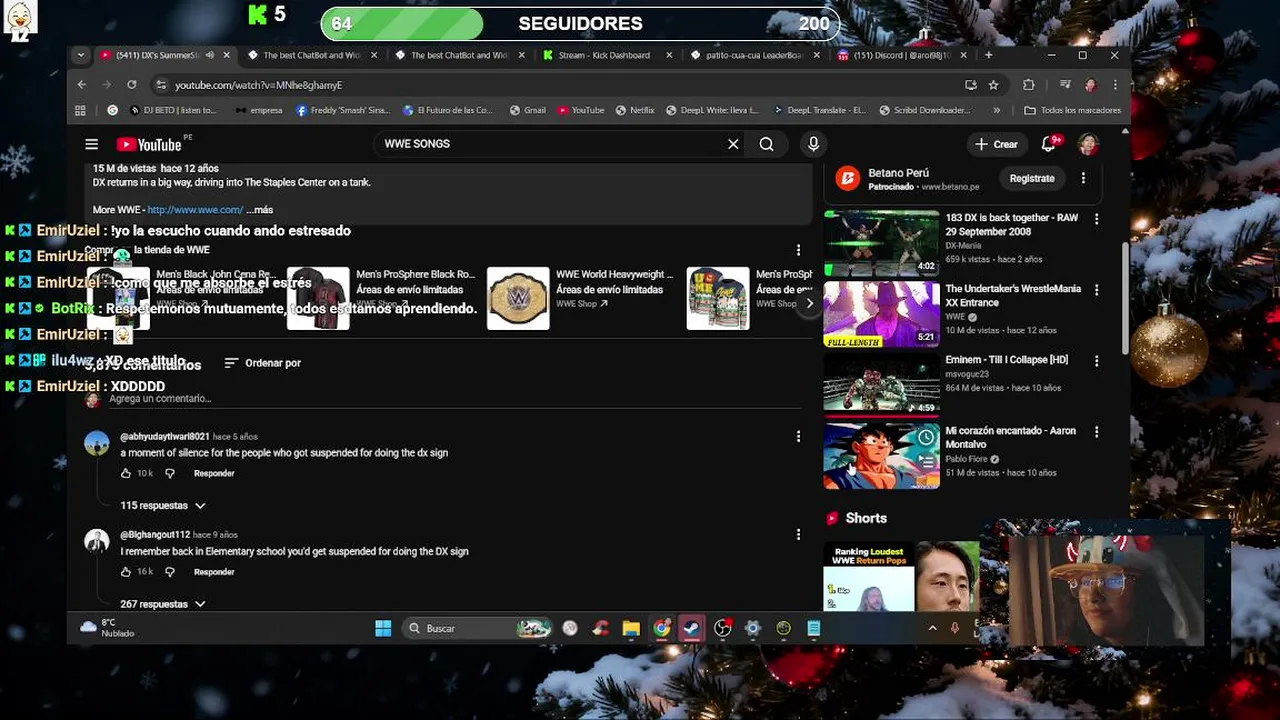The height and width of the screenshot is (720, 1280).
Task: Open the YouTube guide hamburger menu
Action: tap(91, 144)
